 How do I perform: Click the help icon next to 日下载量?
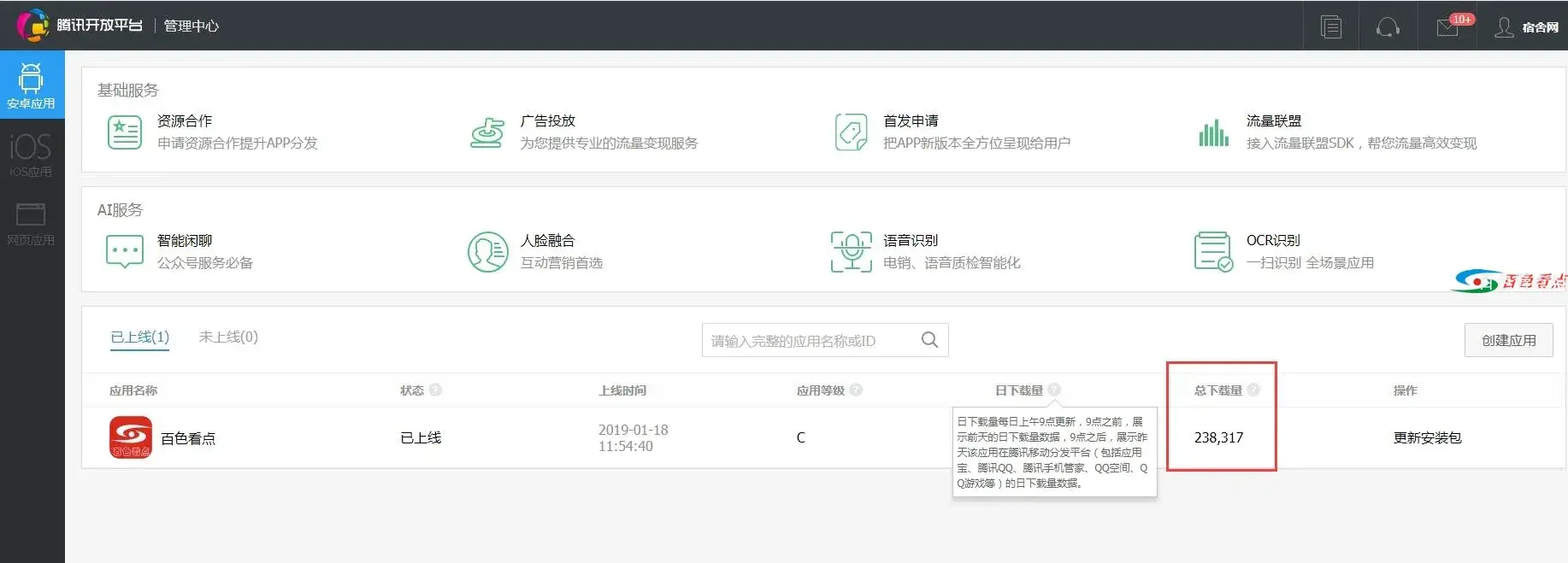[x=1054, y=390]
